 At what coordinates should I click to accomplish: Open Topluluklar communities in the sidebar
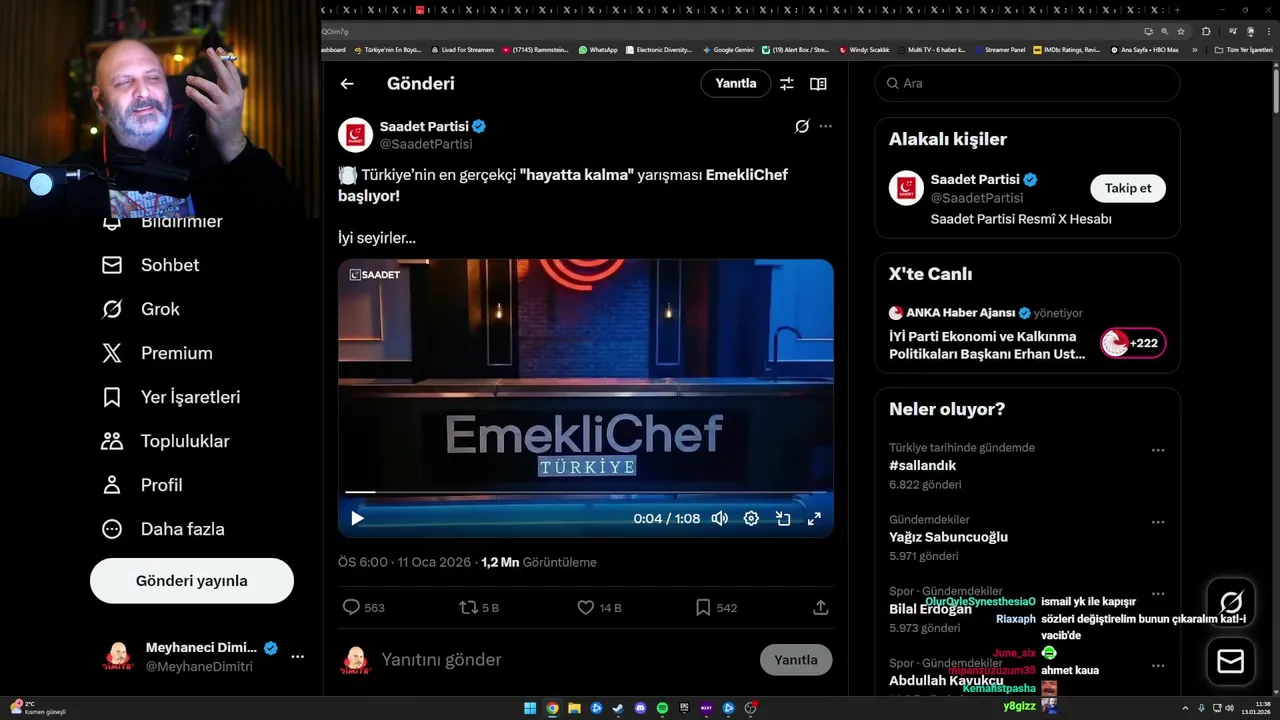click(165, 441)
